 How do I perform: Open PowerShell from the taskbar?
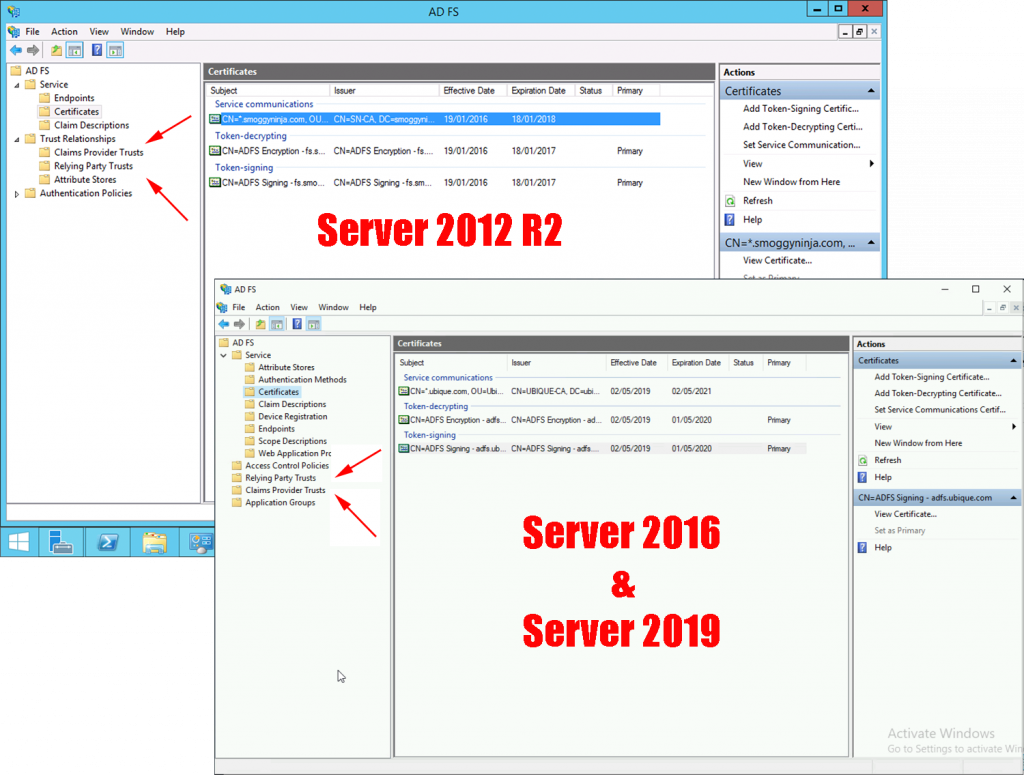coord(108,543)
